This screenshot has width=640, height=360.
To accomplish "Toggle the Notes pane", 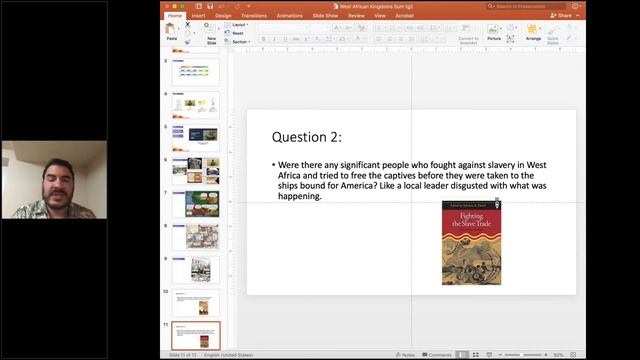I will pyautogui.click(x=405, y=355).
